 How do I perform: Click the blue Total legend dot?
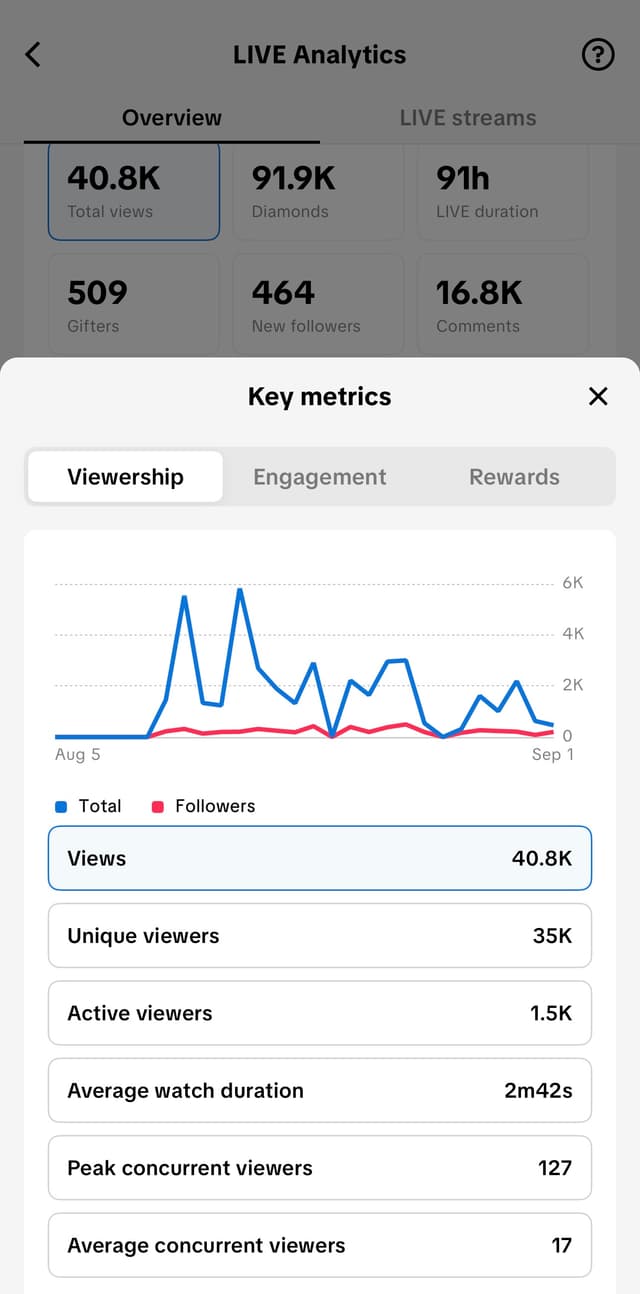point(61,806)
